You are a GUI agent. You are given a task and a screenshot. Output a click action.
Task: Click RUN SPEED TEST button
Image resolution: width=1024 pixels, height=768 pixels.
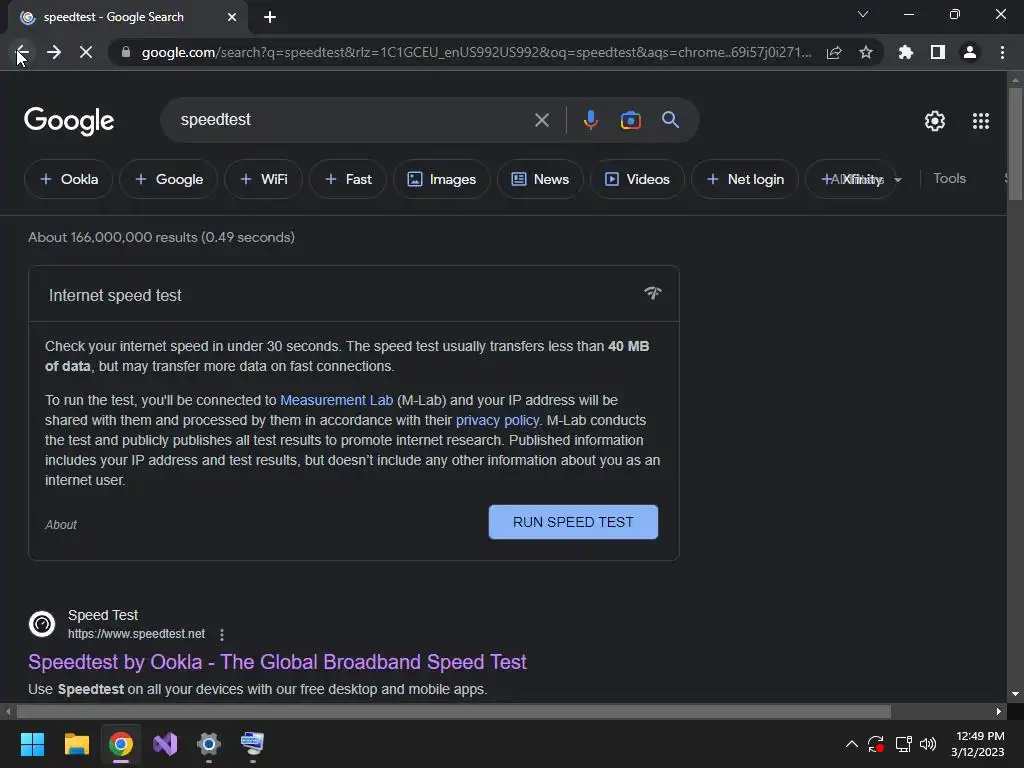click(x=573, y=522)
